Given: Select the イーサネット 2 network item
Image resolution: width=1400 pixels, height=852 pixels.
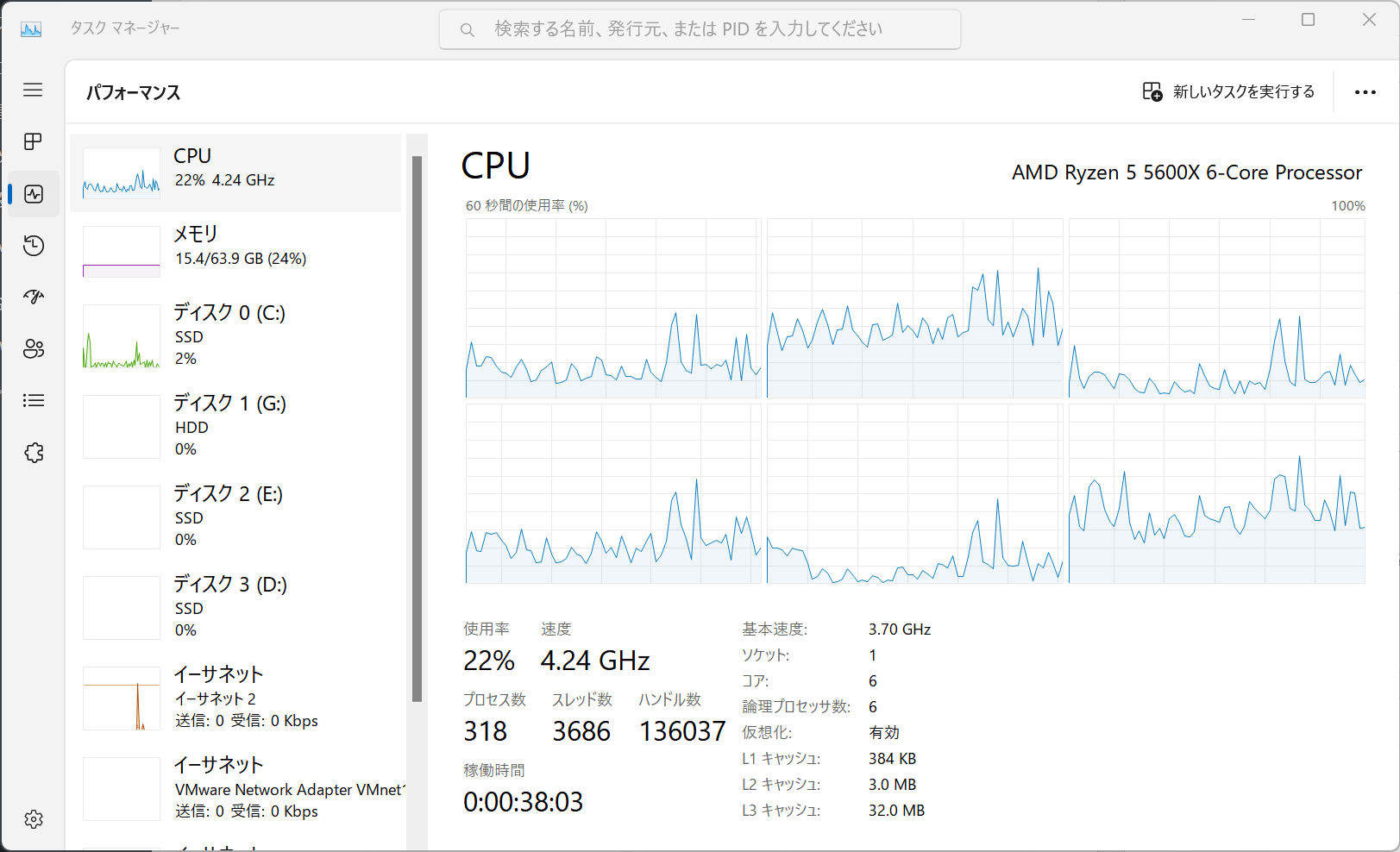Looking at the screenshot, I should 235,698.
